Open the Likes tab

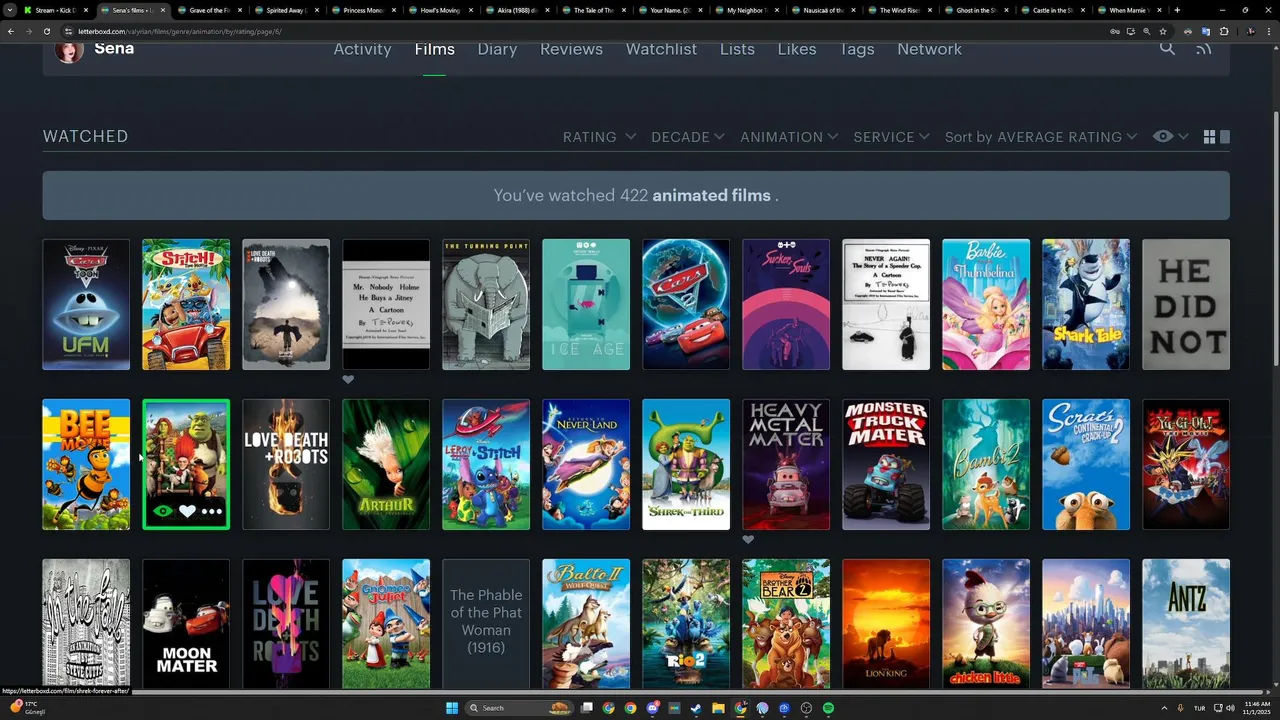pos(797,49)
